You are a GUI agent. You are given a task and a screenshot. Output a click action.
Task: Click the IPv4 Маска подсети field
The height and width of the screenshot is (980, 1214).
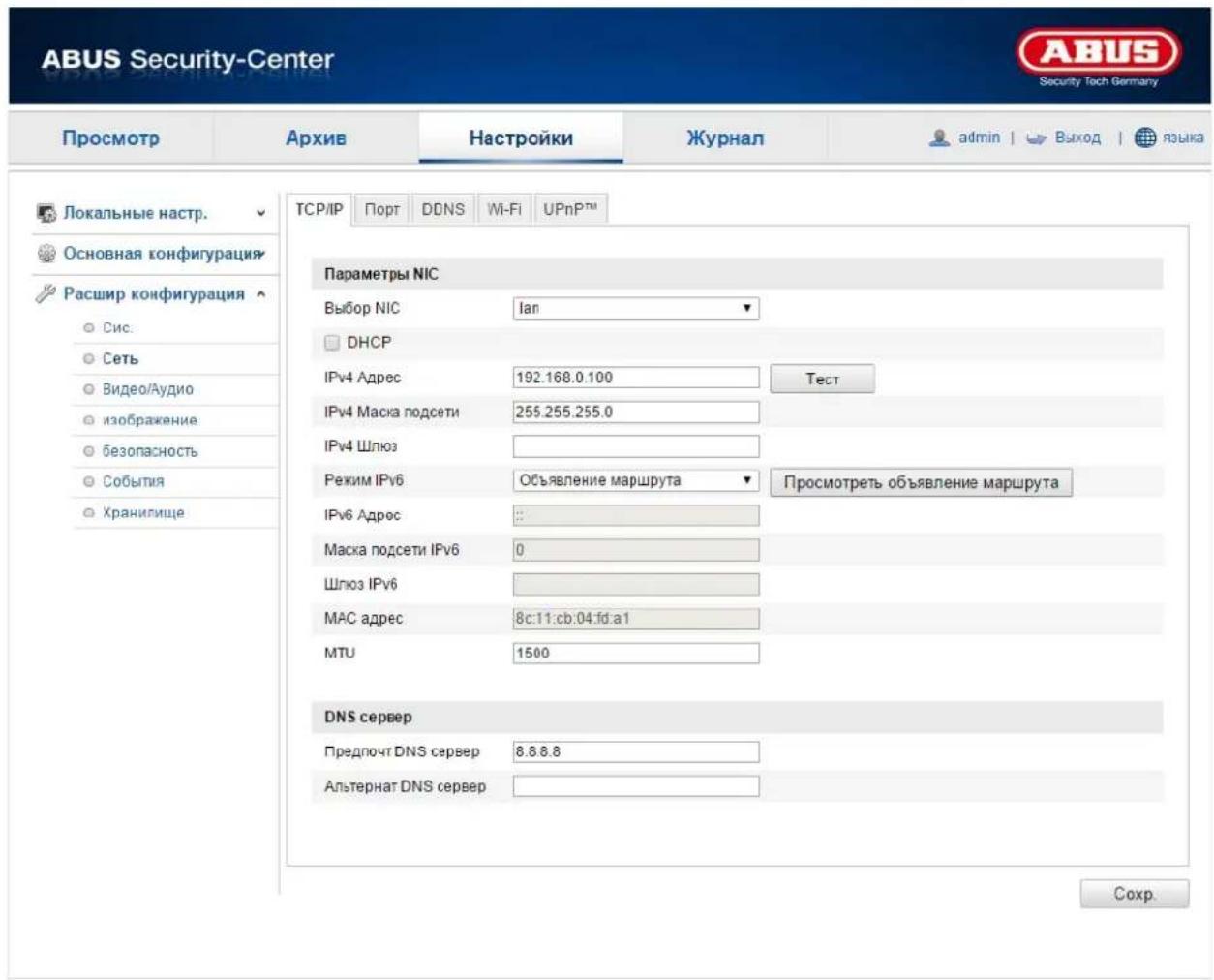tap(636, 412)
